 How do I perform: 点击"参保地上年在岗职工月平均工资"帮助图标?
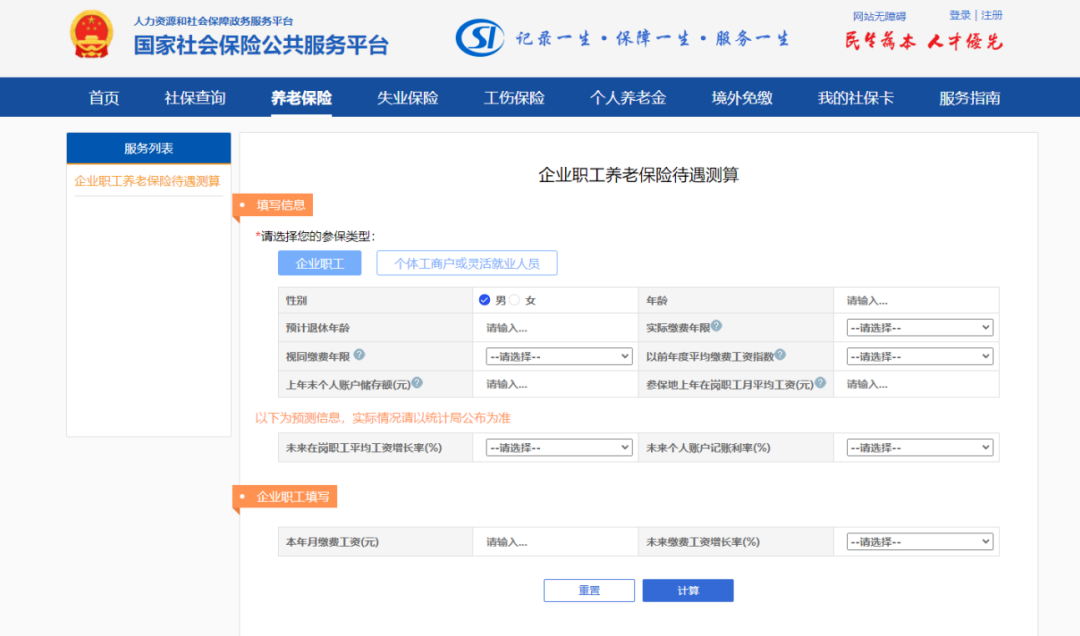click(820, 383)
